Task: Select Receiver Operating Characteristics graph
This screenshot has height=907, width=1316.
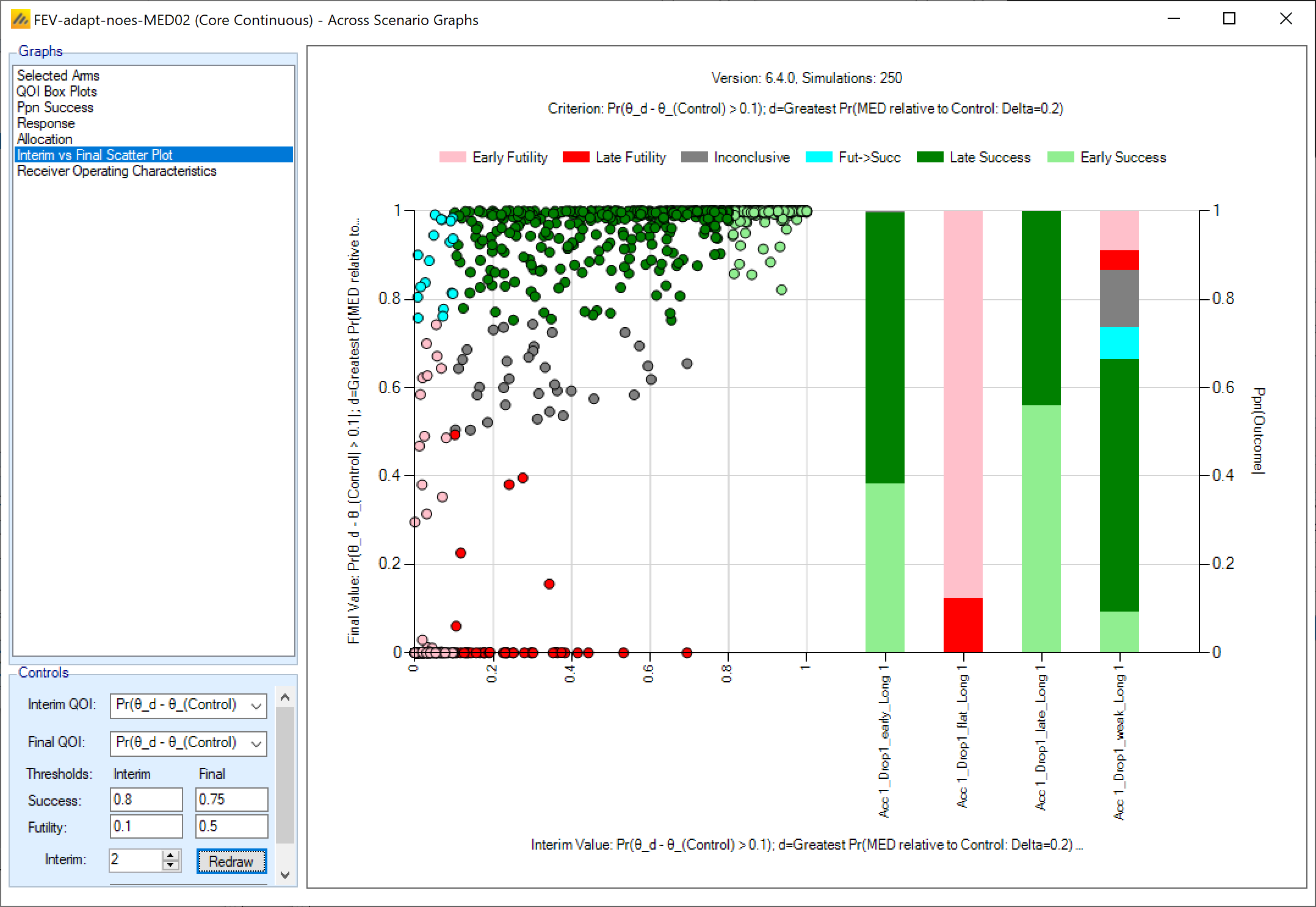Action: coord(117,171)
